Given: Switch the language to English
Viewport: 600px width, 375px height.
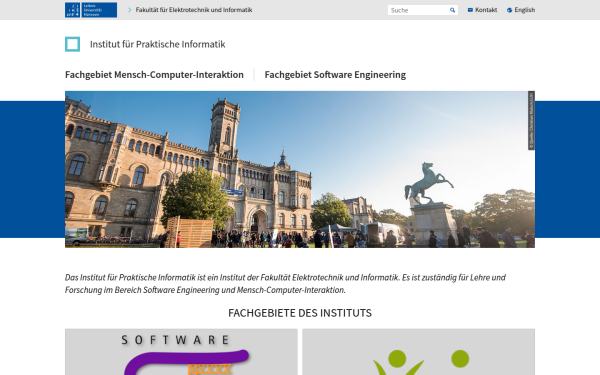Looking at the screenshot, I should [x=525, y=10].
